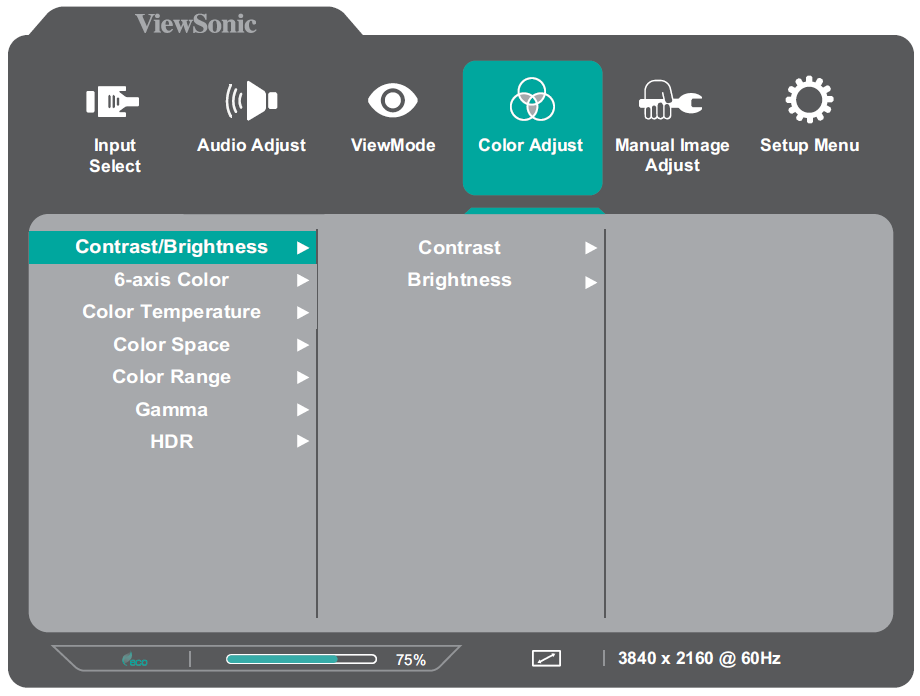Click the eco level progress bar

[x=302, y=659]
